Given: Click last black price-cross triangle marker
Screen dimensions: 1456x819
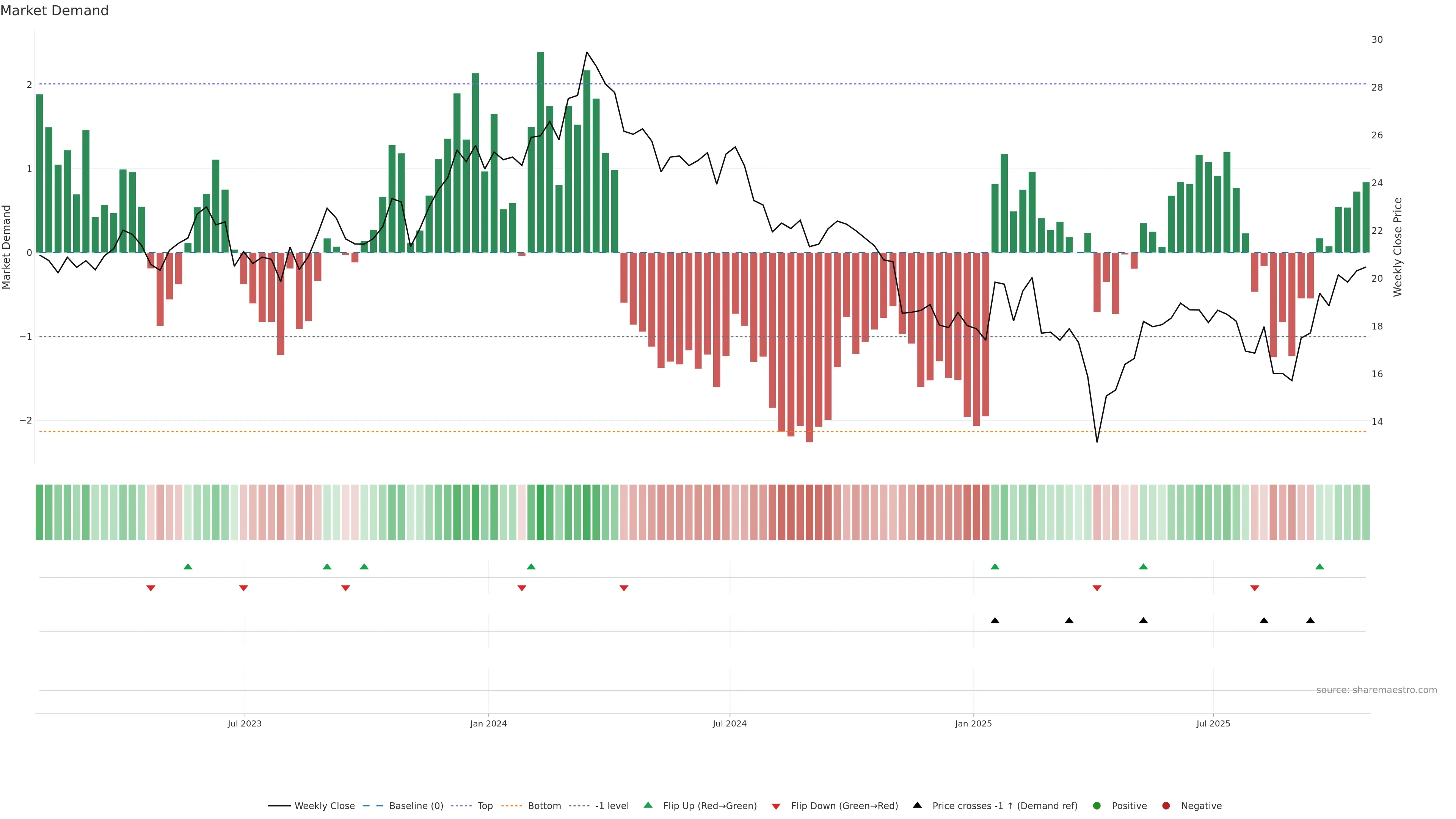Looking at the screenshot, I should (x=1310, y=621).
